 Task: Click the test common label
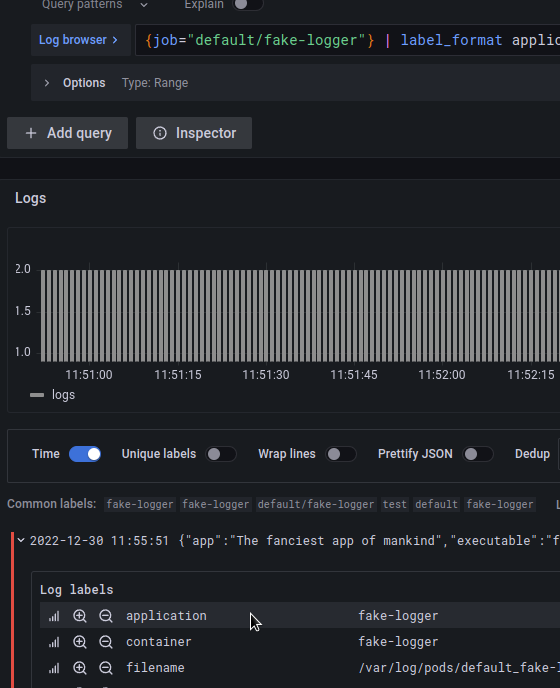pos(395,505)
